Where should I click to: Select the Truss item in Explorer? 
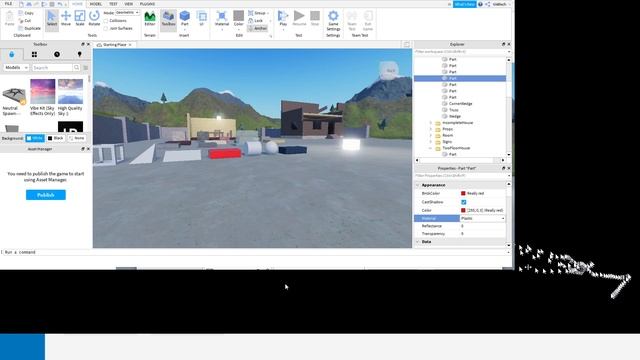(453, 110)
